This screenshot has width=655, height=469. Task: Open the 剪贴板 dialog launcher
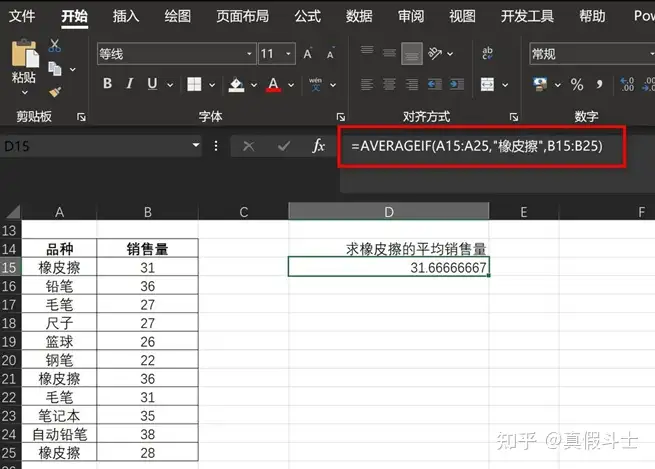[x=81, y=117]
